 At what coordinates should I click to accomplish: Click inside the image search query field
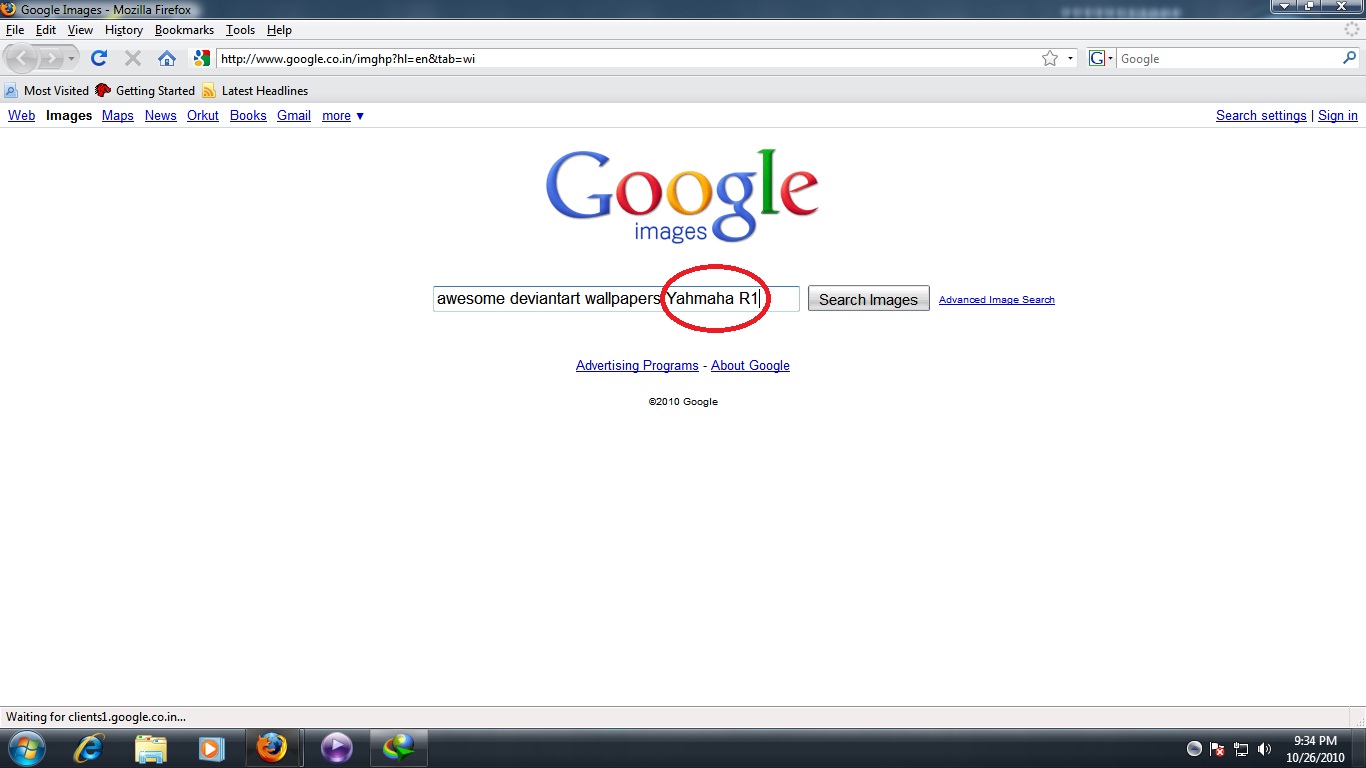pos(616,299)
